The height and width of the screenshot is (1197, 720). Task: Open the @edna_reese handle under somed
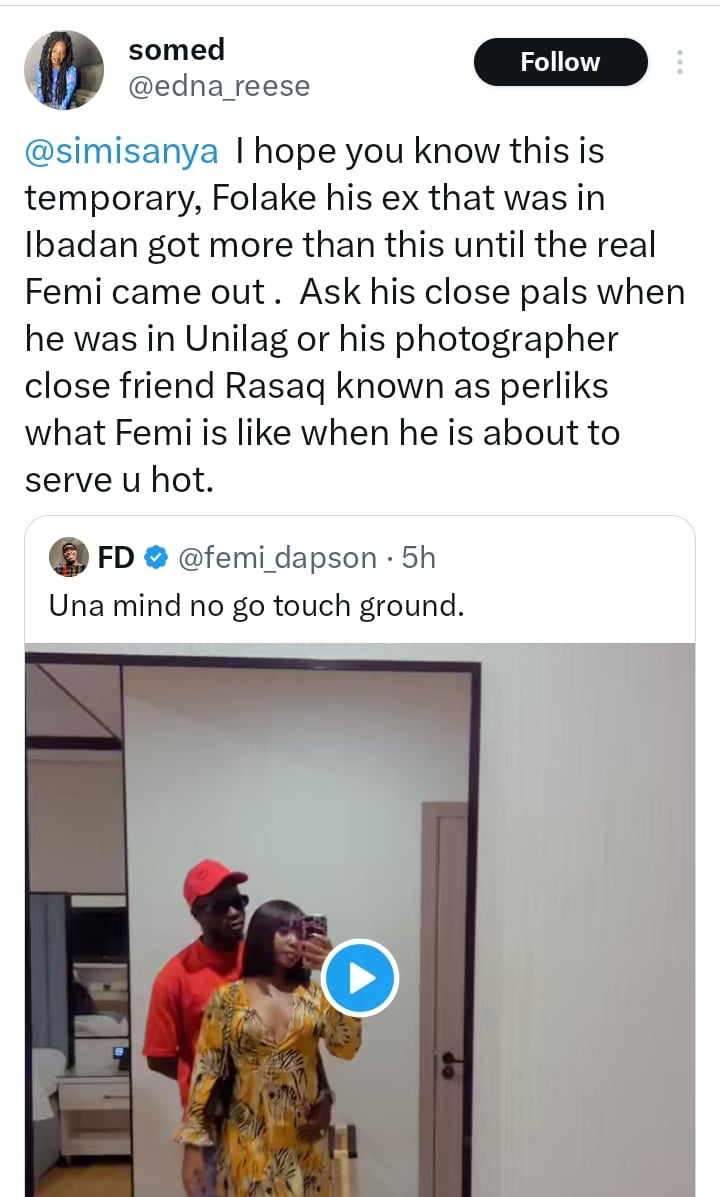point(219,86)
